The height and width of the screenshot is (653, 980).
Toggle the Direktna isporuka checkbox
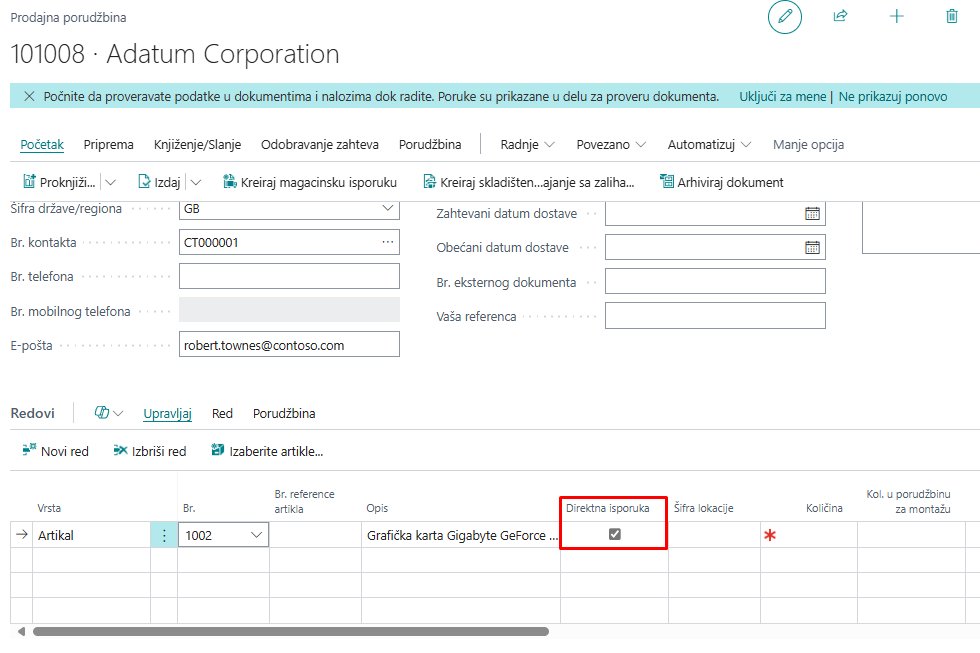615,535
